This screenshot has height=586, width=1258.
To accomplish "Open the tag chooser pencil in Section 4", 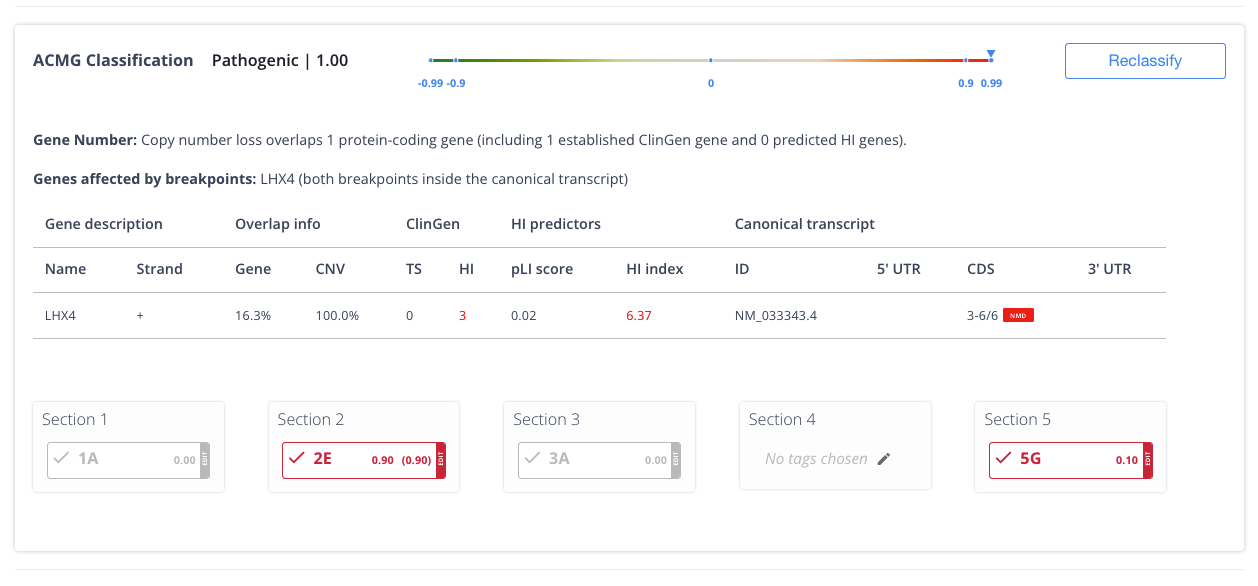I will point(884,458).
